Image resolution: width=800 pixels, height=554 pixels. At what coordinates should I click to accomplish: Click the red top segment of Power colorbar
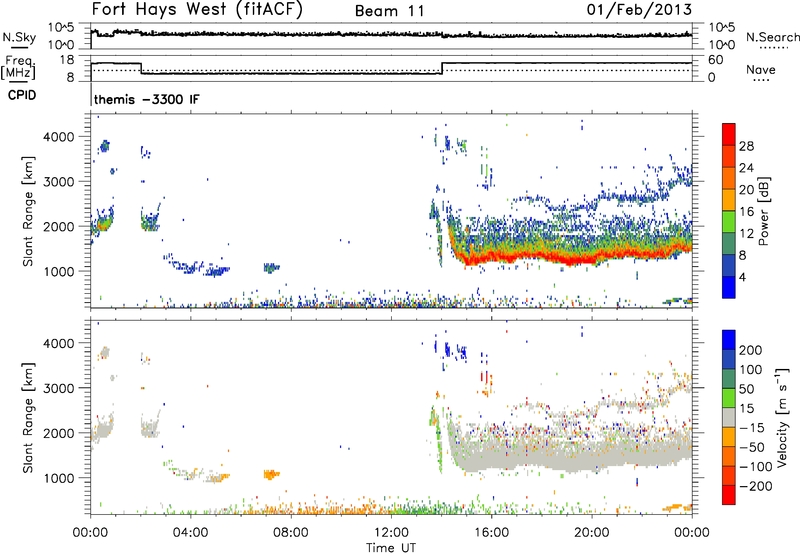(729, 134)
